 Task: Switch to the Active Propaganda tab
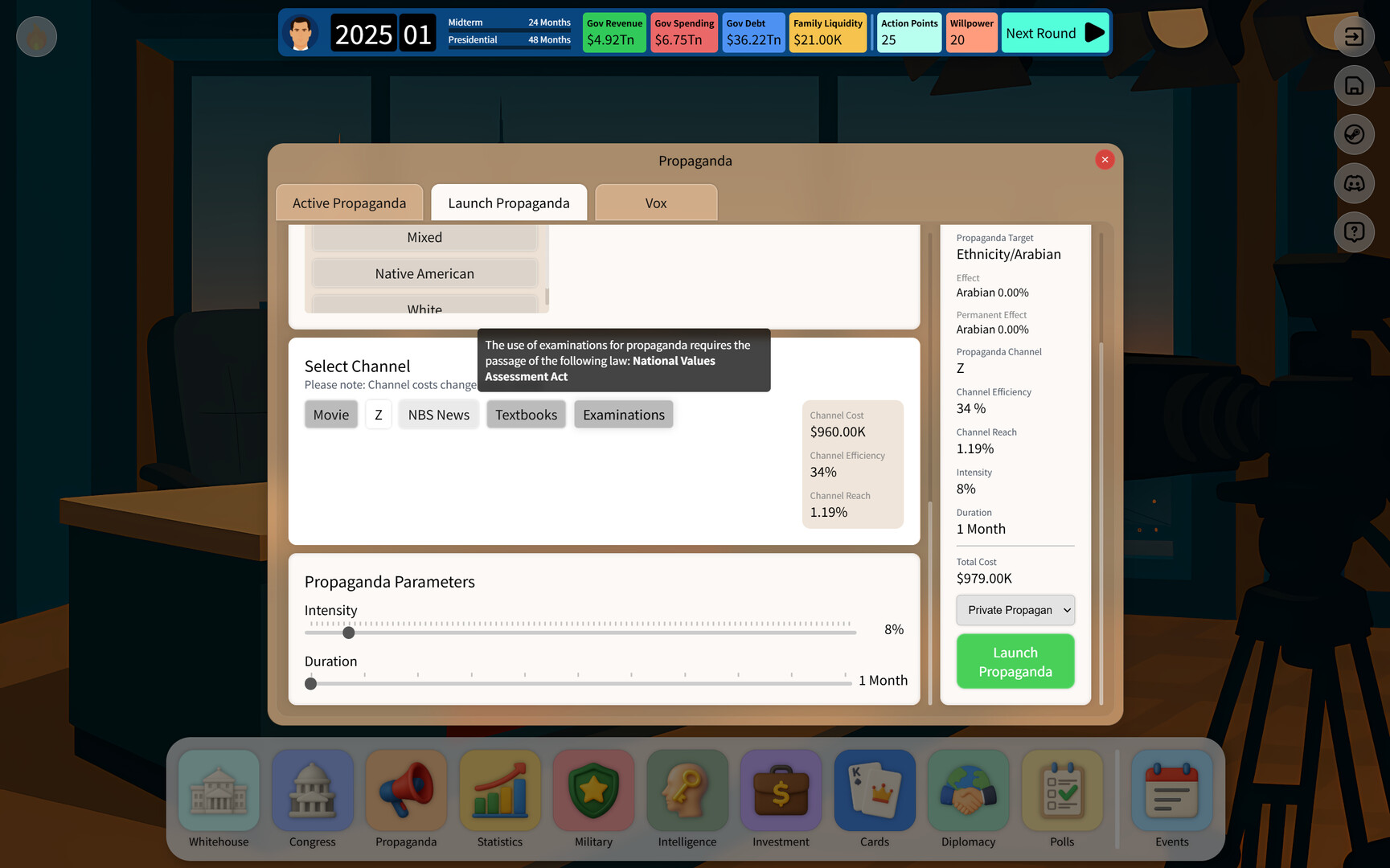click(x=349, y=203)
